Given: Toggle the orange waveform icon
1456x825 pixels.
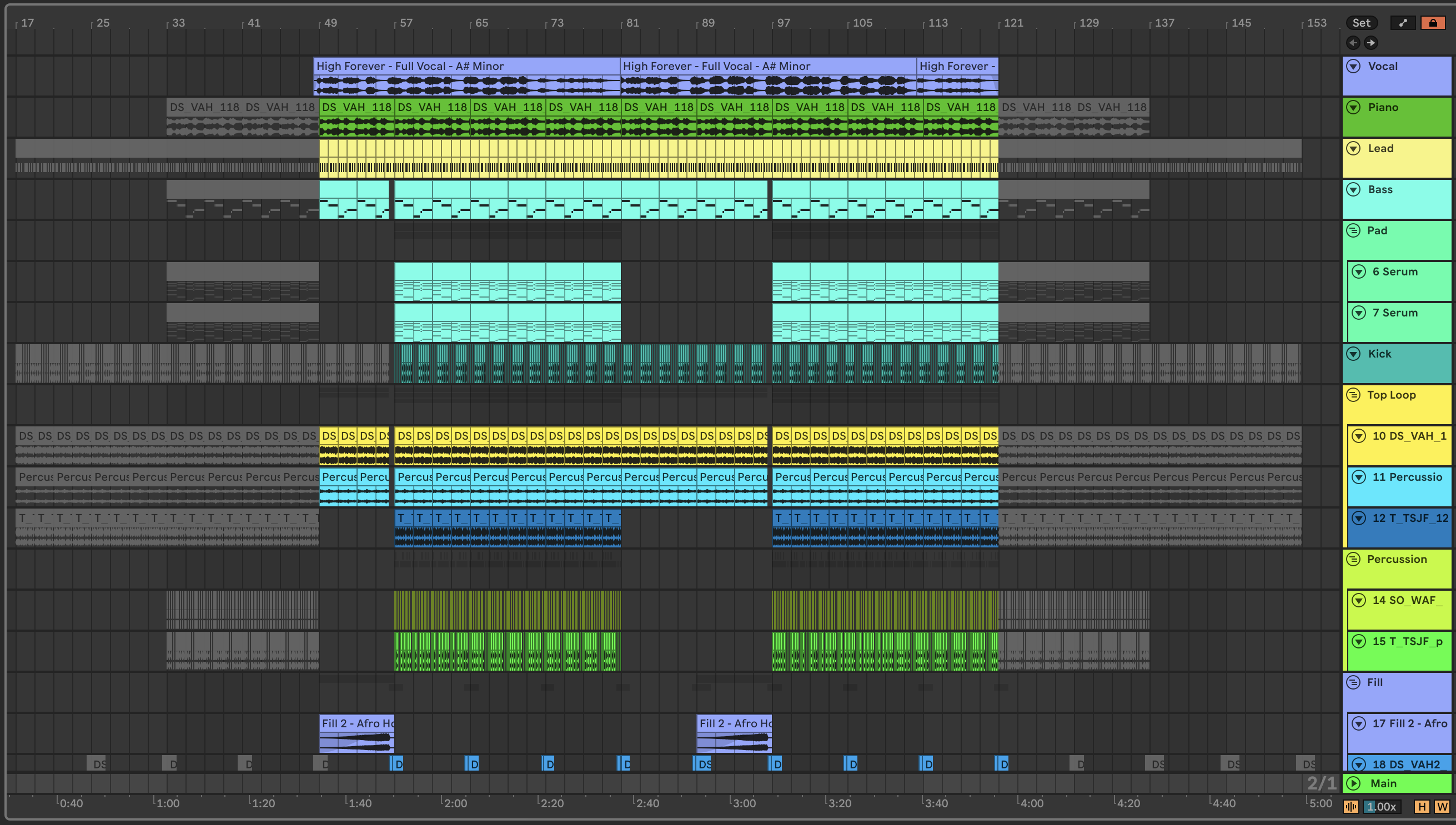Looking at the screenshot, I should tap(1350, 806).
